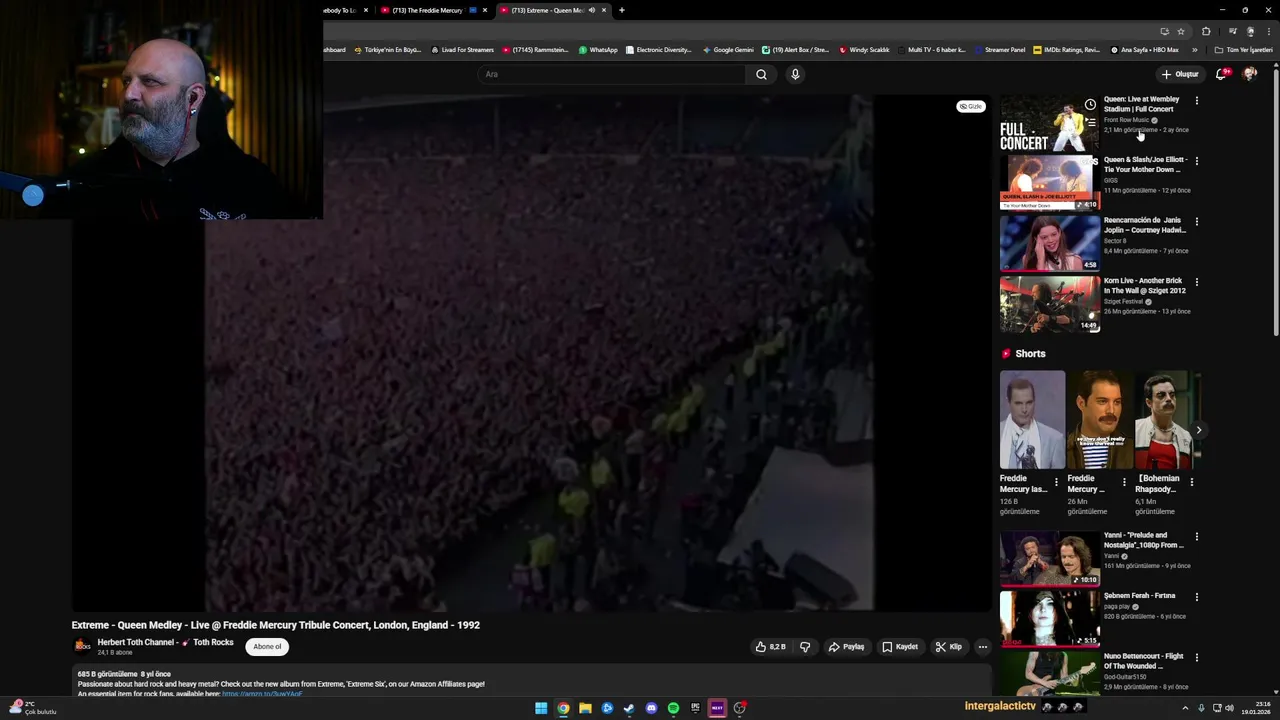The height and width of the screenshot is (720, 1280).
Task: Open the video's more actions menu (three dots)
Action: (x=982, y=647)
